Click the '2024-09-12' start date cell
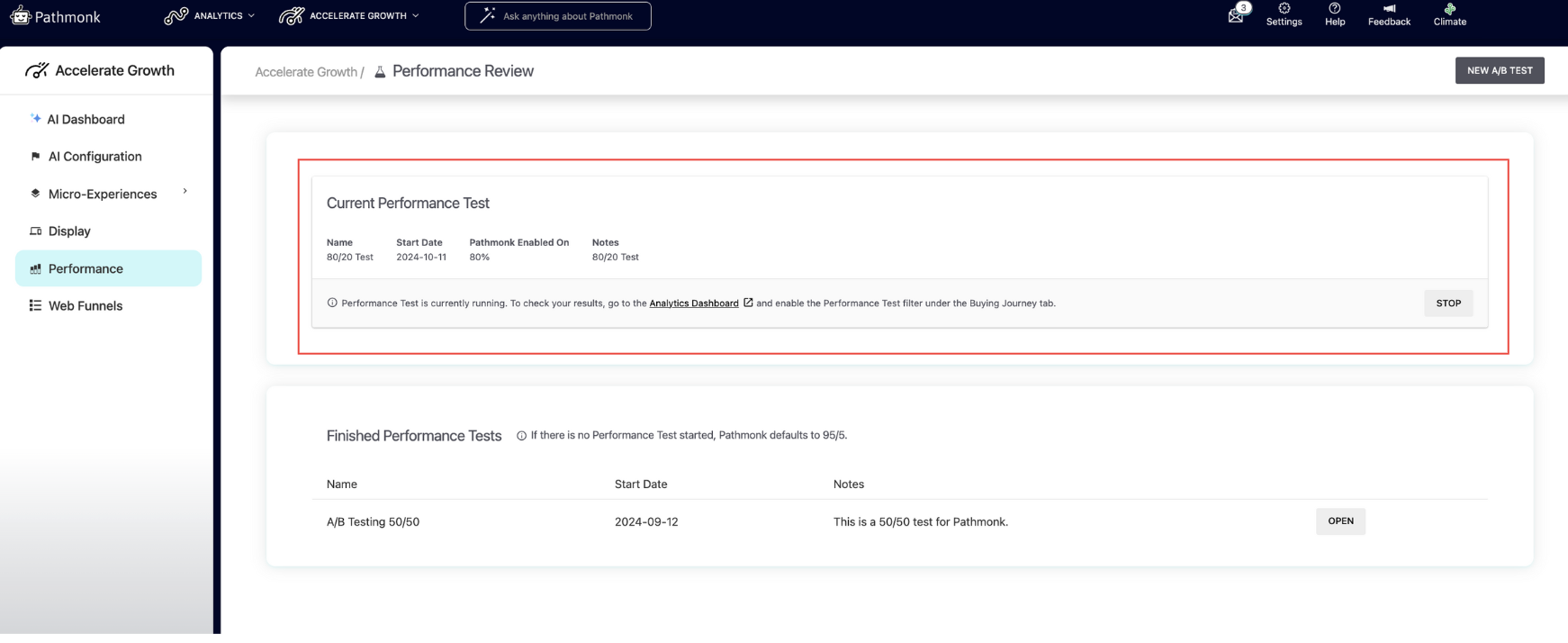The width and height of the screenshot is (1568, 643). tap(646, 522)
